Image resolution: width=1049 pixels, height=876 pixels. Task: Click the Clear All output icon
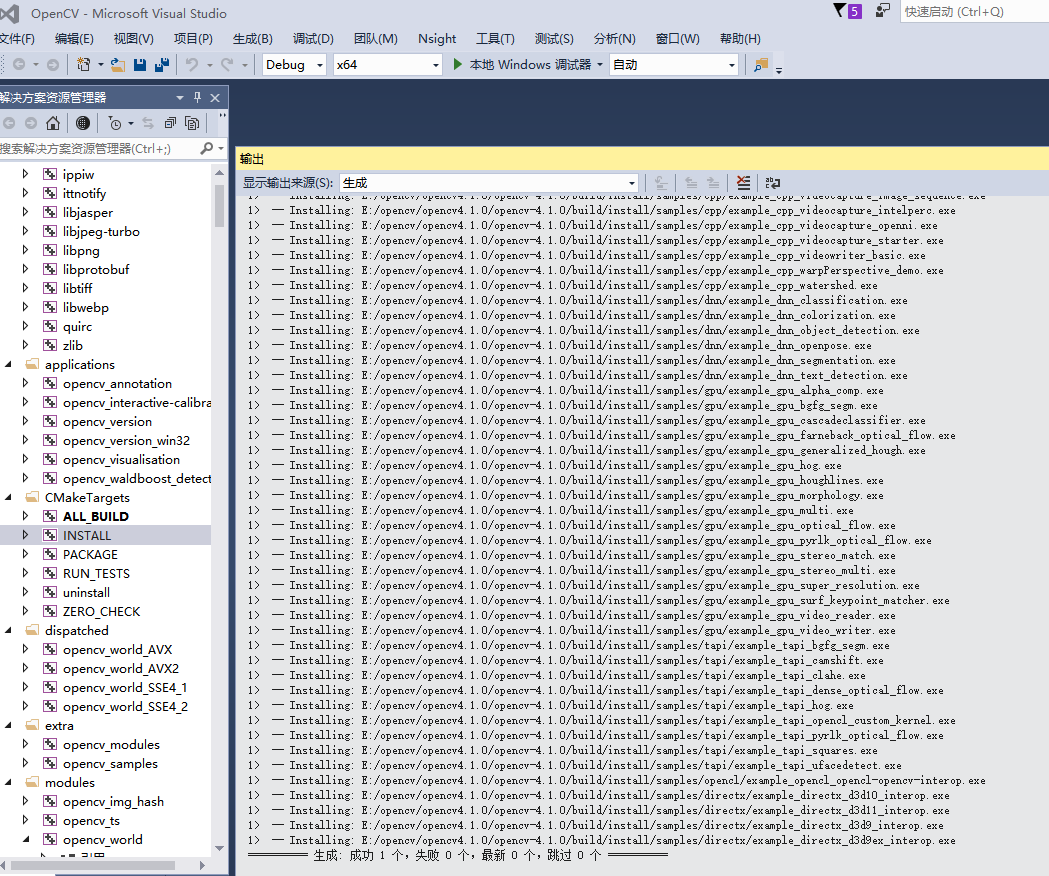point(743,183)
